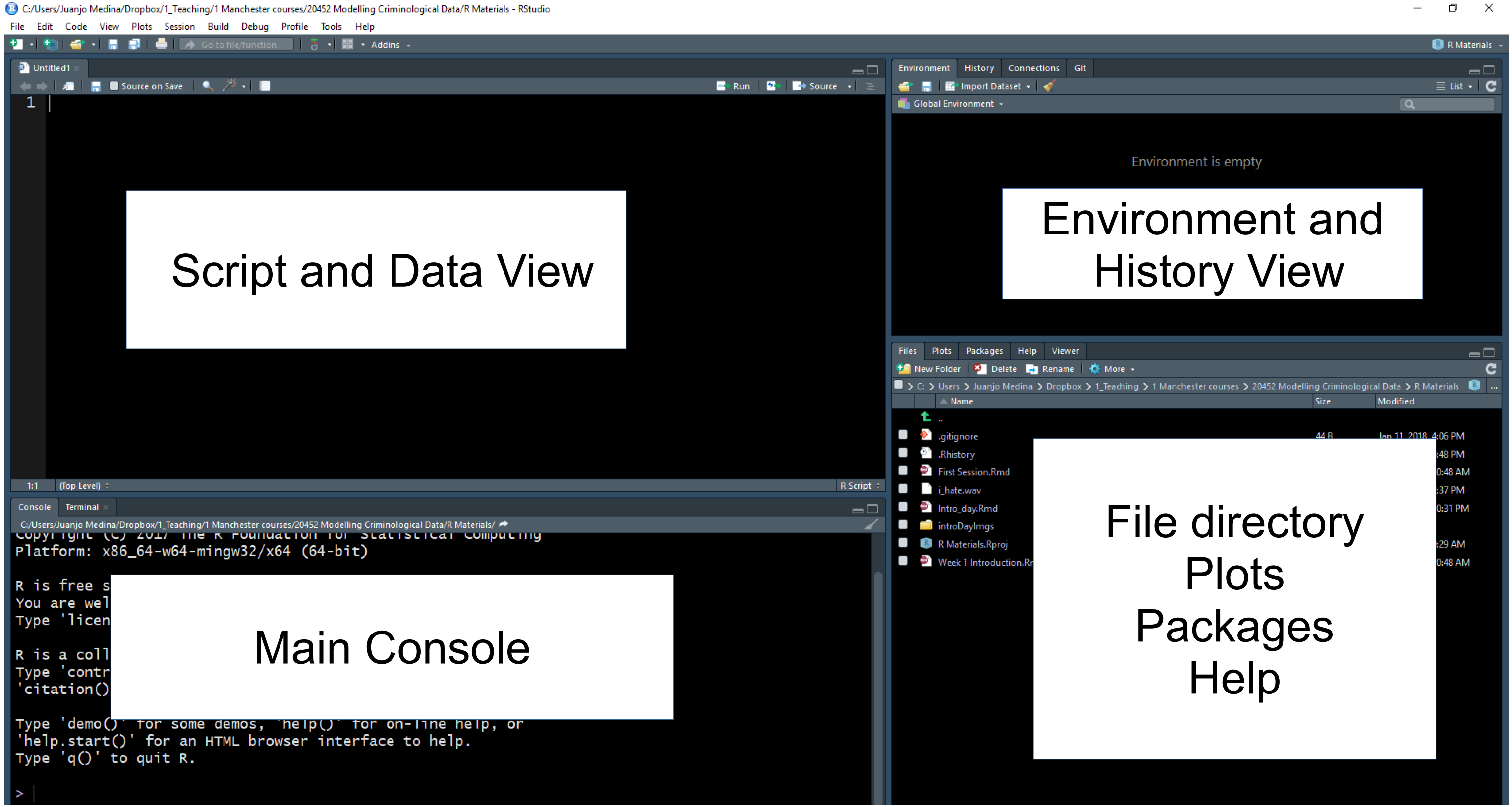This screenshot has width=1512, height=807.
Task: Click the code tools magic wand icon
Action: 229,86
